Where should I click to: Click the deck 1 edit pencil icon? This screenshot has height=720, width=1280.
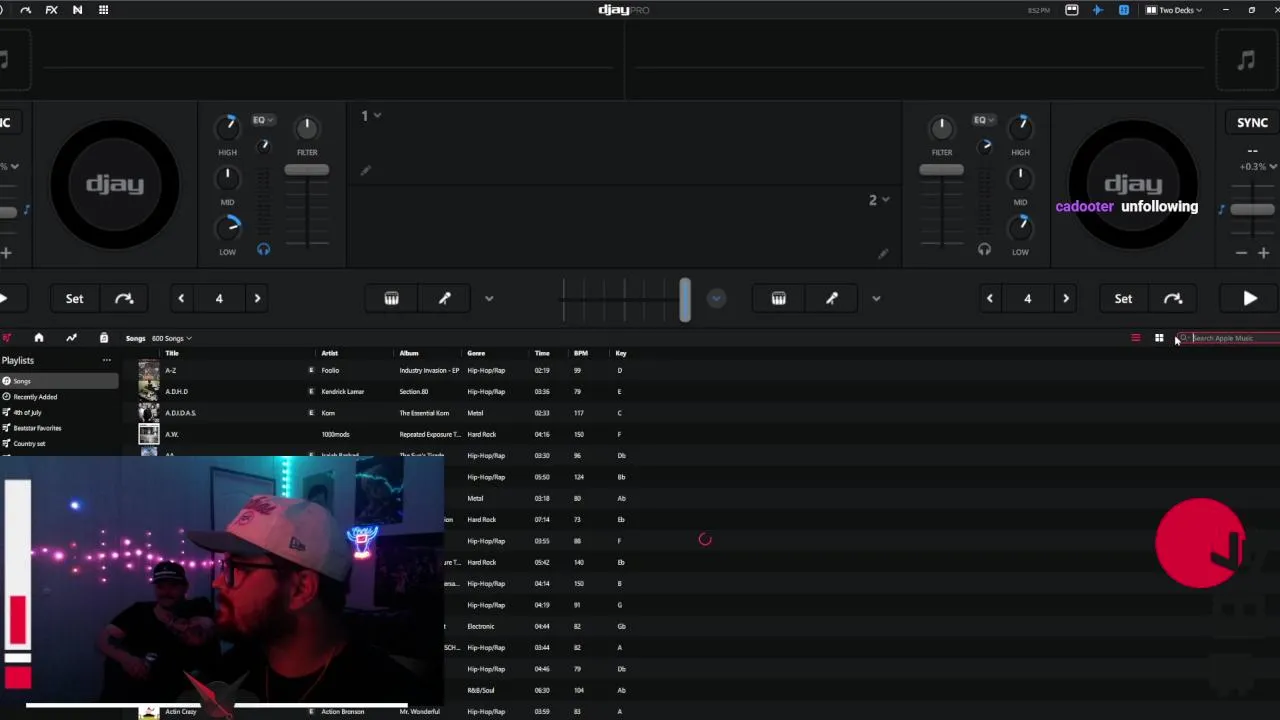click(x=366, y=170)
